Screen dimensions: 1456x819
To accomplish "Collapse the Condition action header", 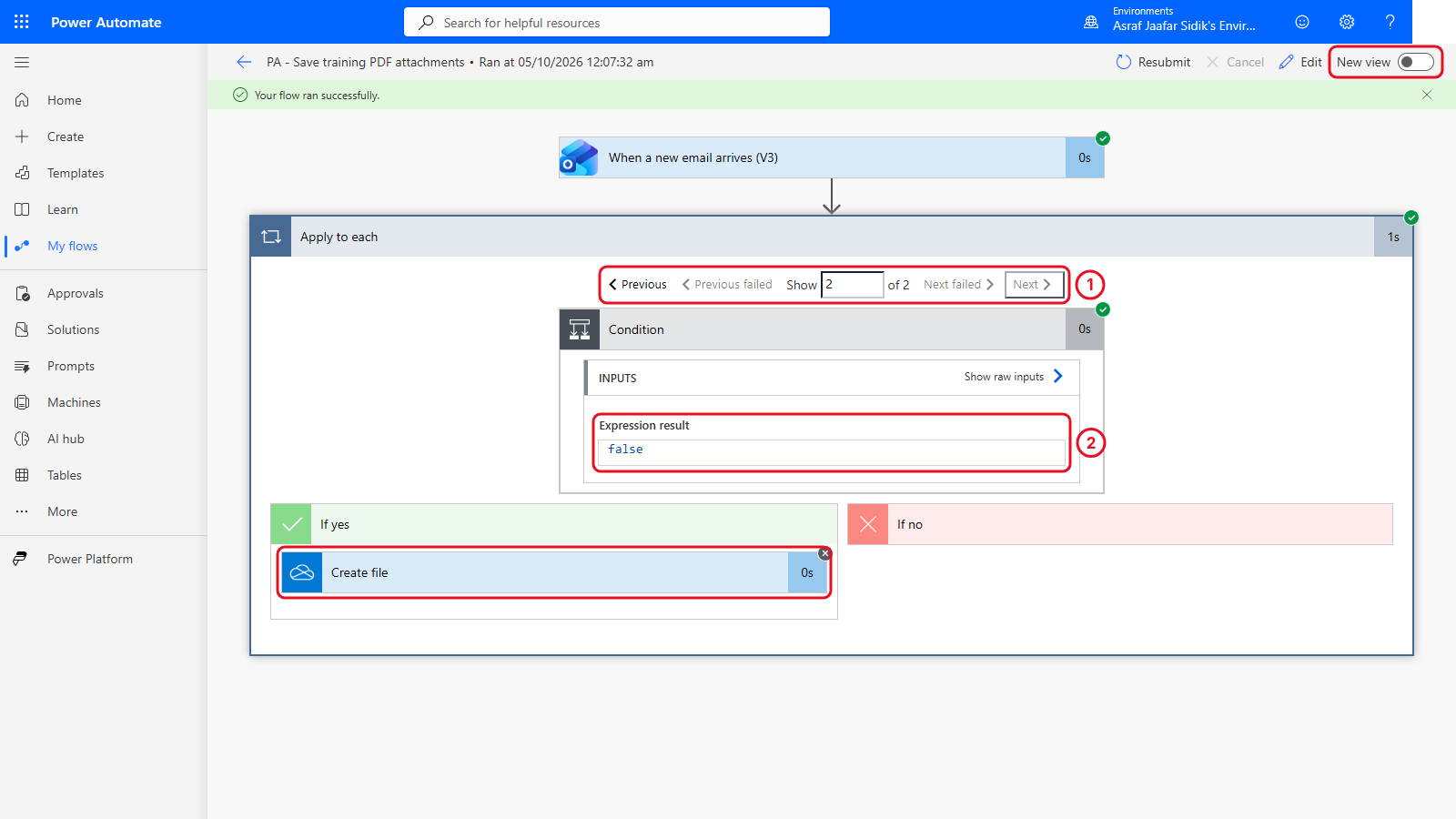I will tap(832, 329).
